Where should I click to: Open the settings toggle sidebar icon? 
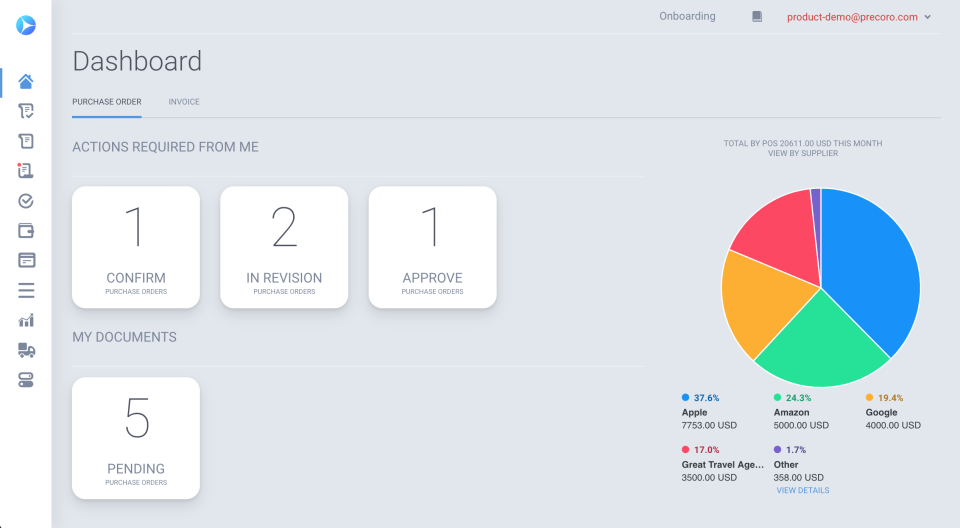pos(26,380)
